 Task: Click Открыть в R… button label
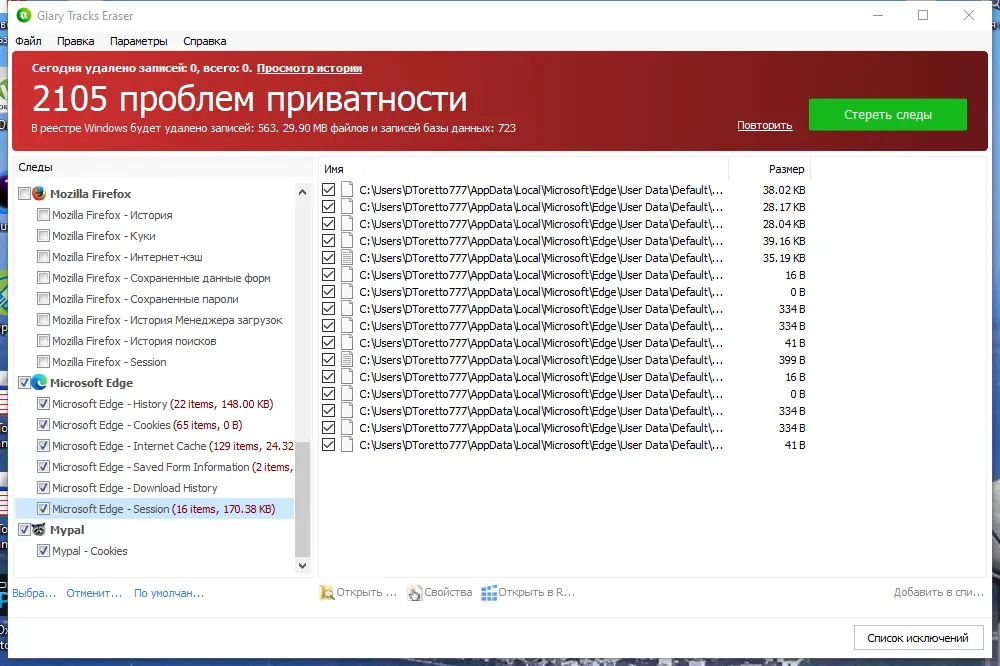pos(536,593)
